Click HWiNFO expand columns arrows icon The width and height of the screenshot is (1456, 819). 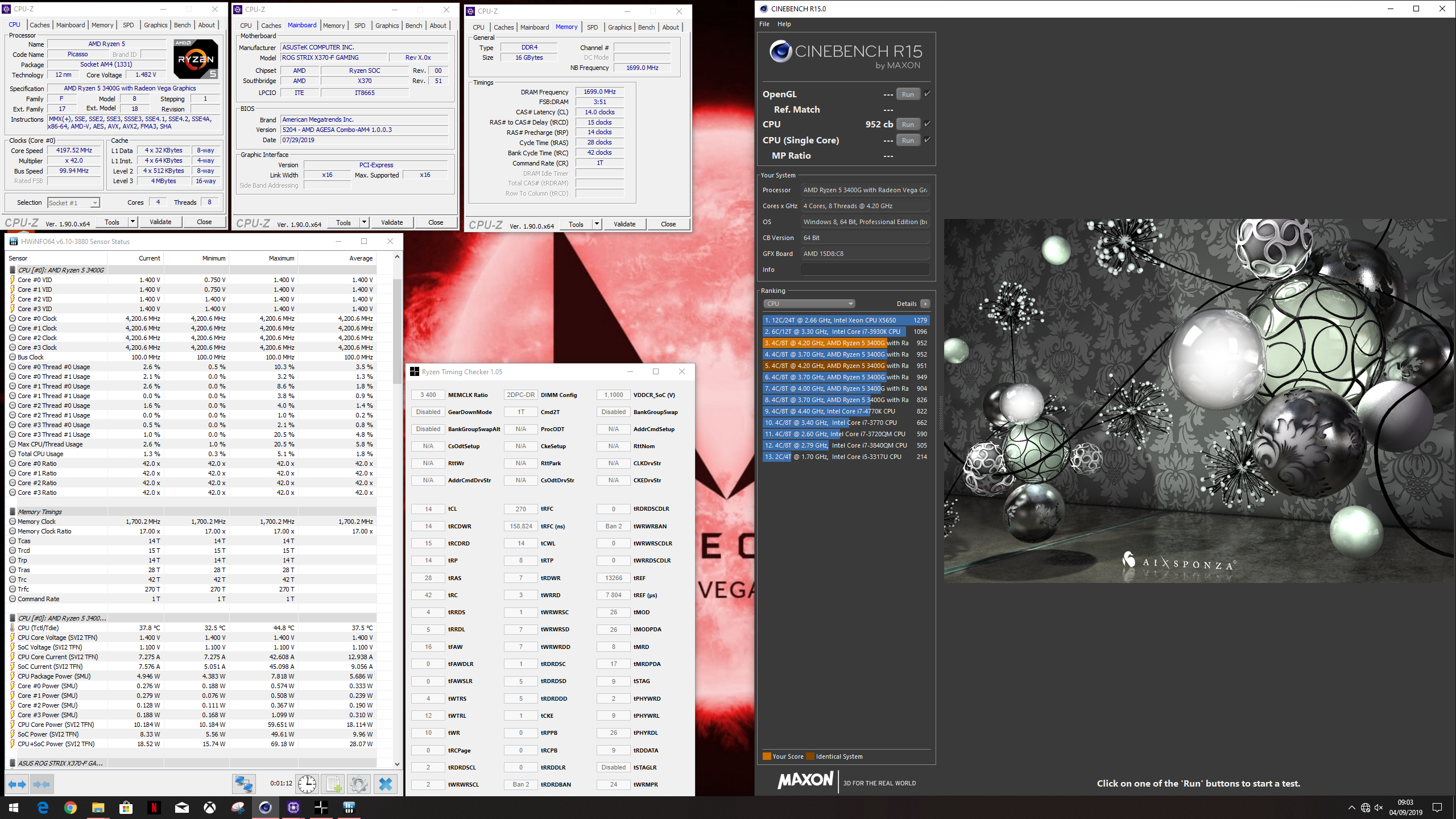pos(17,784)
